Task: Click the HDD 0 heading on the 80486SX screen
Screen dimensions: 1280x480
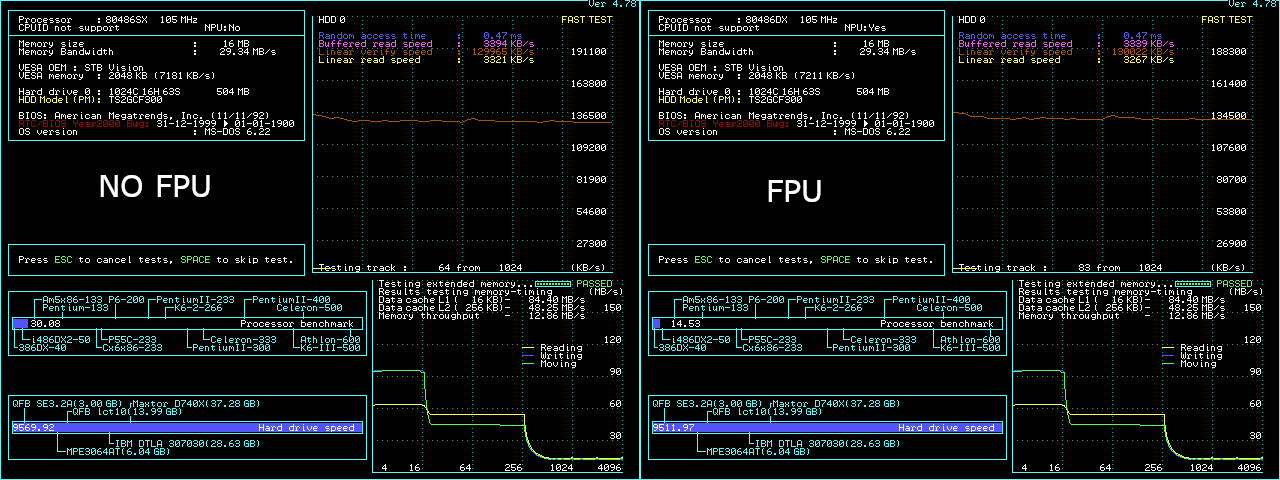Action: (x=333, y=20)
